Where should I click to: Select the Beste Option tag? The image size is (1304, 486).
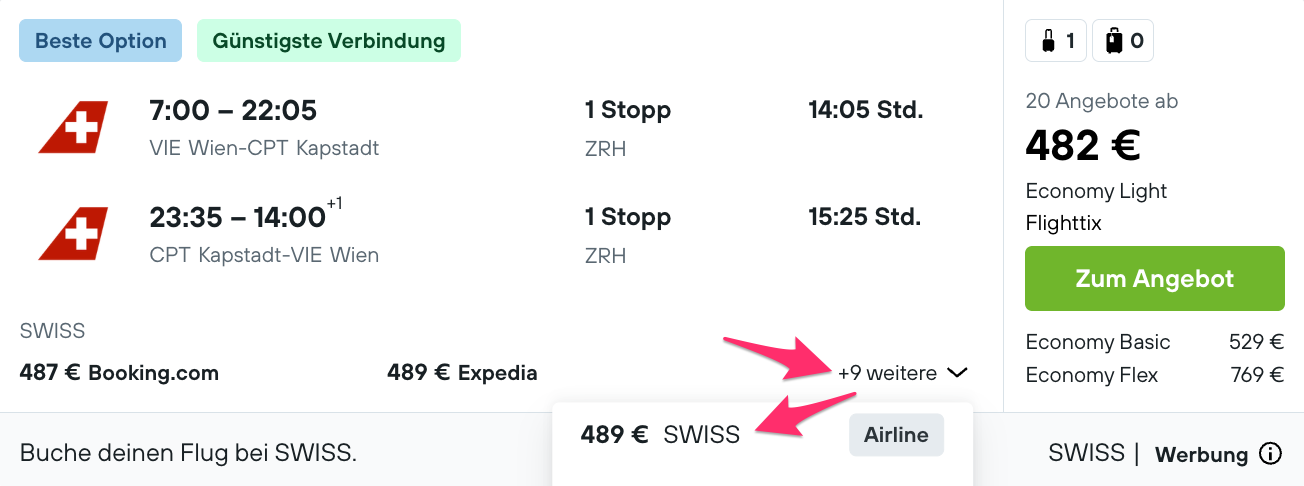pyautogui.click(x=100, y=41)
